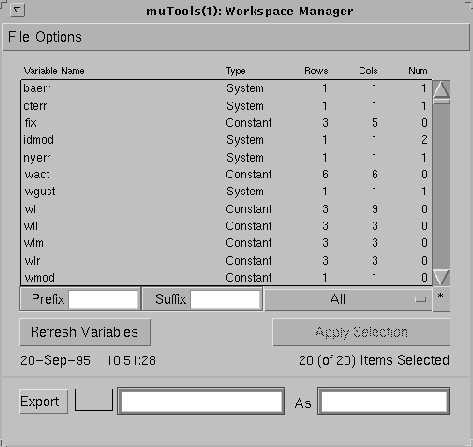
Task: Open the window menu button in title bar
Action: pos(17,10)
